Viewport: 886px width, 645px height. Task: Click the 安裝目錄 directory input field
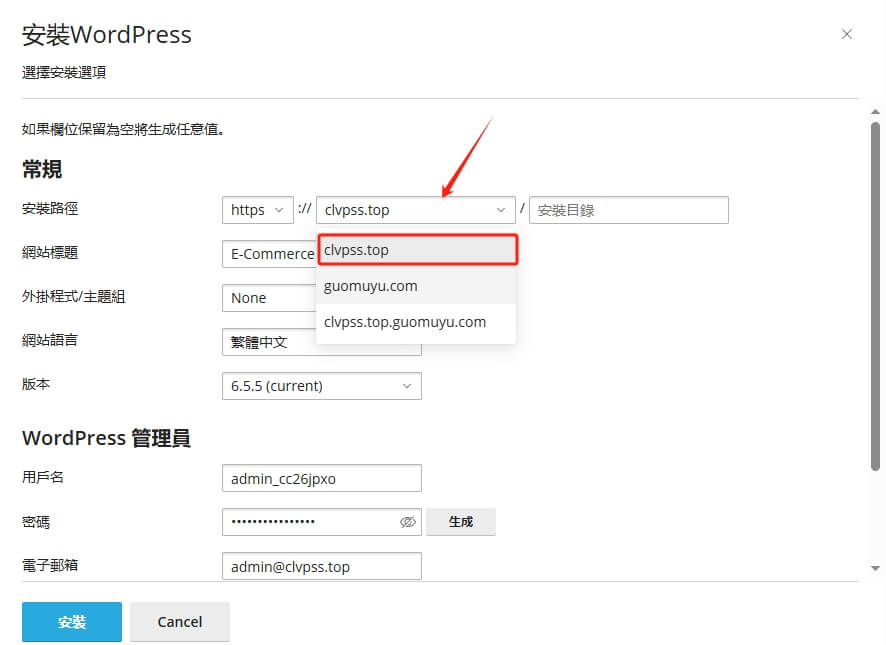point(628,210)
